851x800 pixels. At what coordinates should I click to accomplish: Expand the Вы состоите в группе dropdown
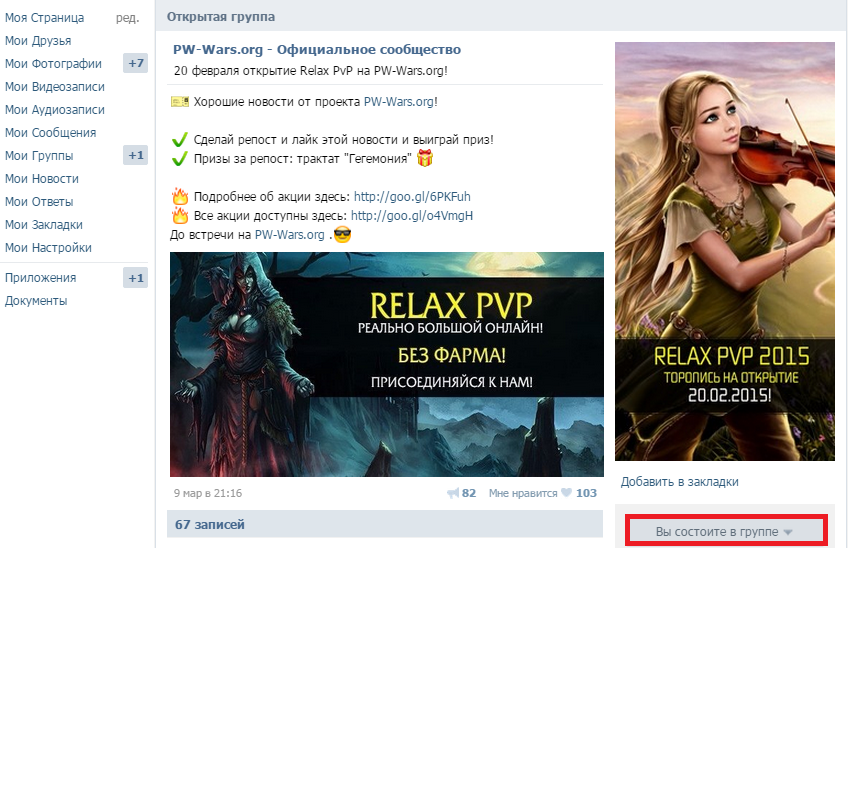click(726, 531)
